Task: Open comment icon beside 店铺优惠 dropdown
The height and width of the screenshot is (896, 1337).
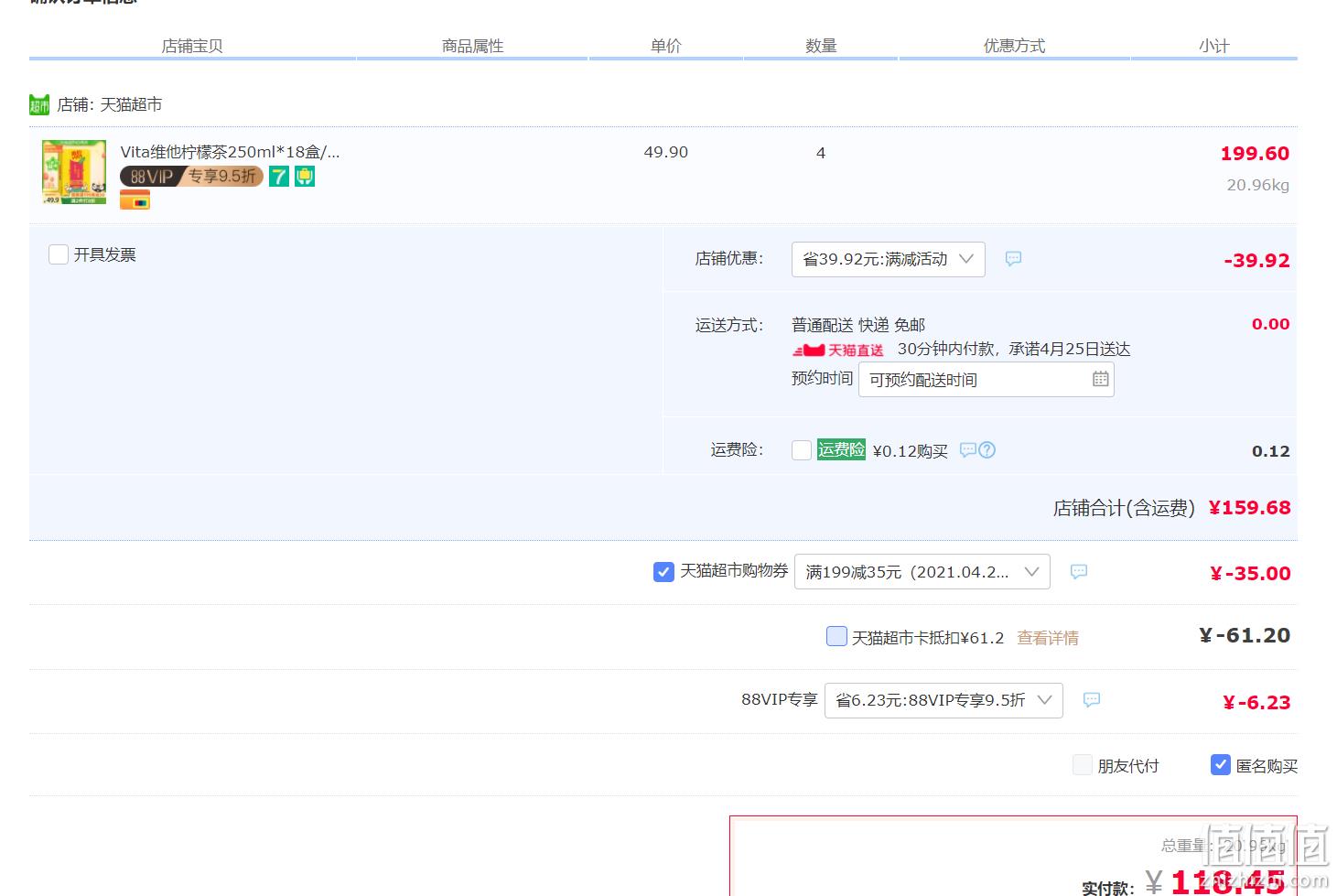Action: [1013, 259]
